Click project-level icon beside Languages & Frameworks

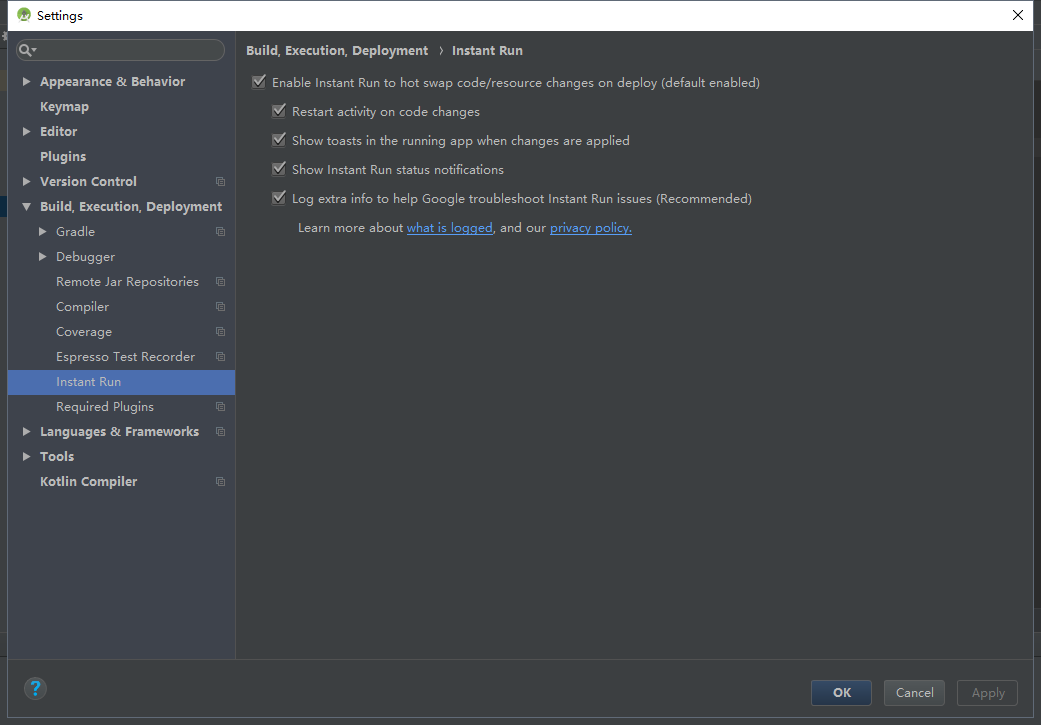220,432
